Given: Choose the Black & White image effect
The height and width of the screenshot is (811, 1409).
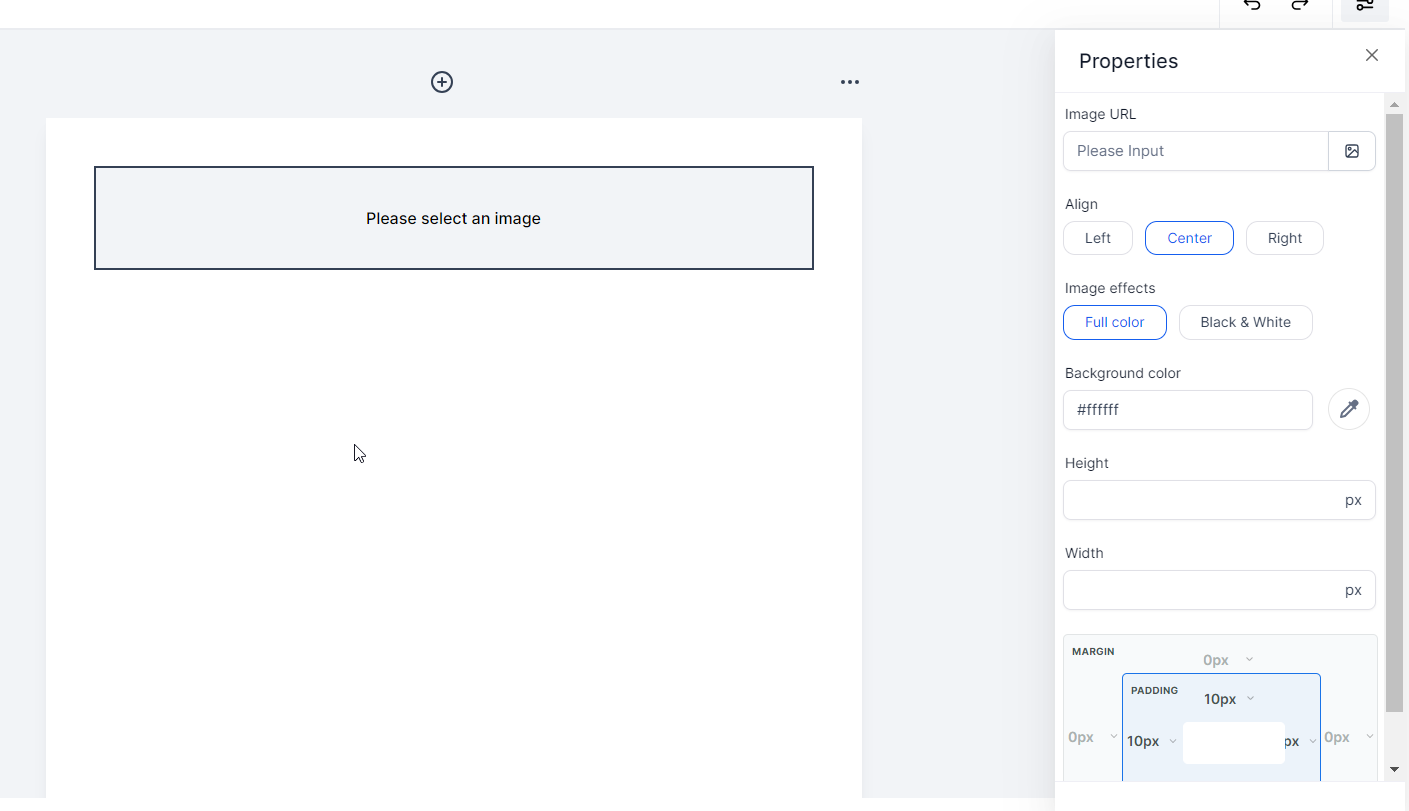Looking at the screenshot, I should [1246, 322].
